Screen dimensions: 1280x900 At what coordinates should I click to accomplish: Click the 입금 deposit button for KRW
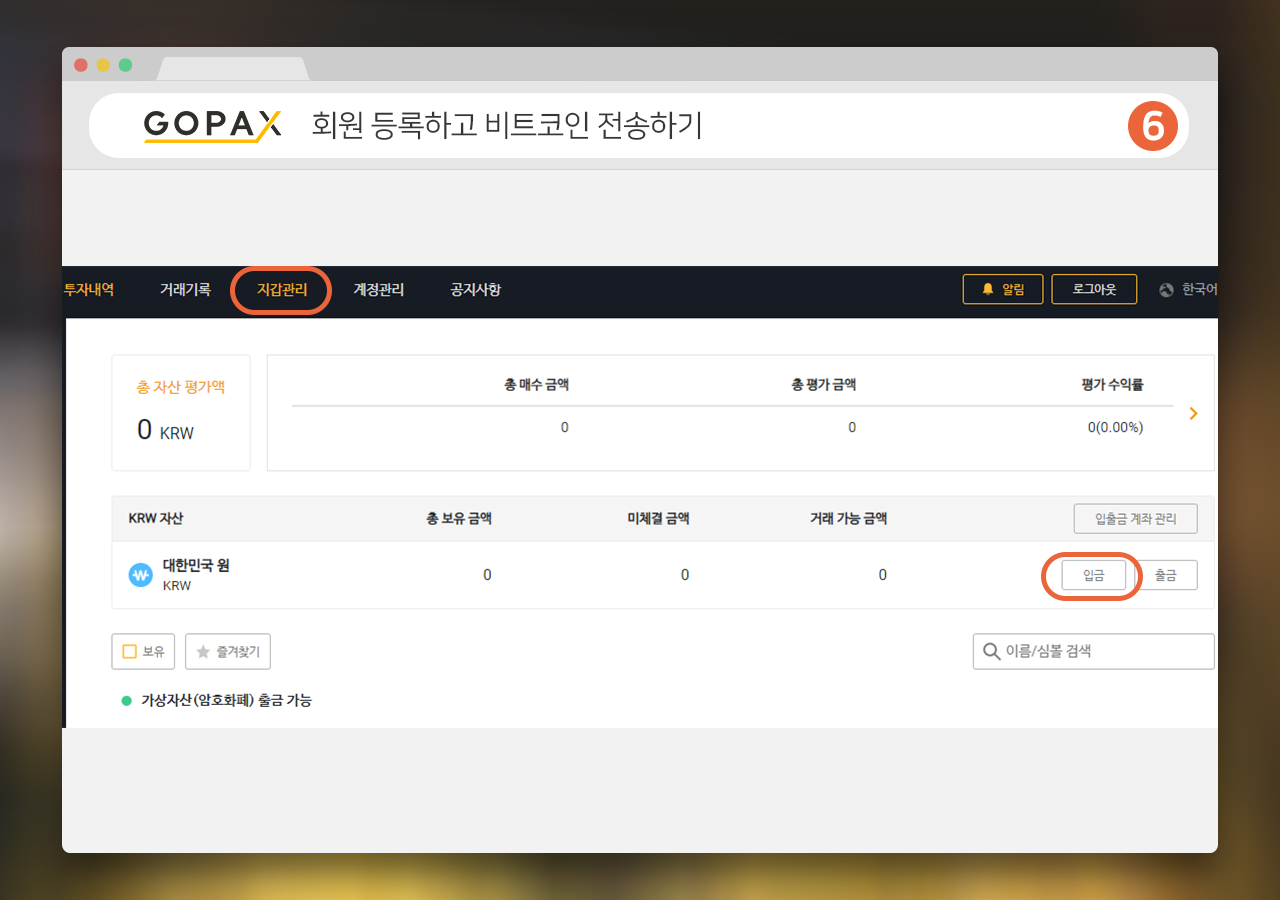(x=1093, y=575)
